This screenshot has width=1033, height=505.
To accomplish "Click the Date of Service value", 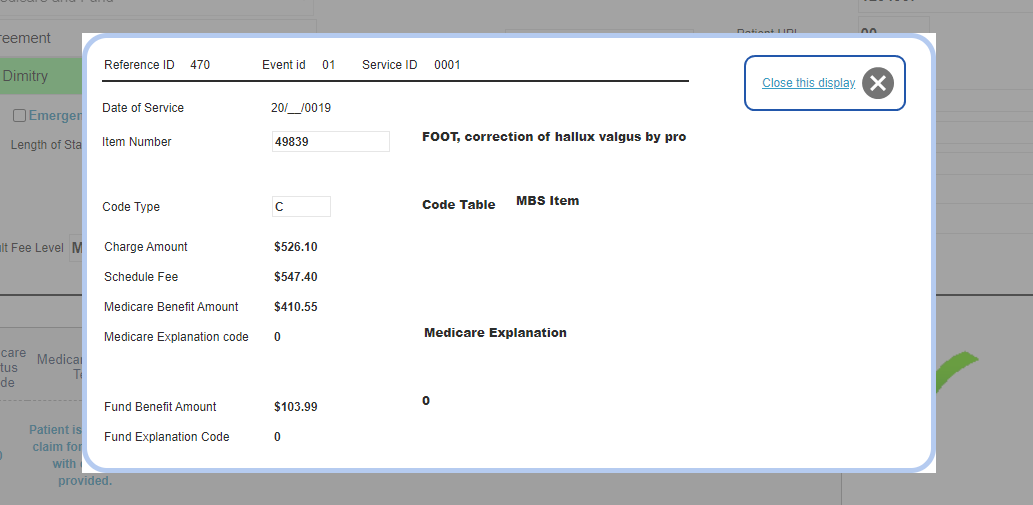I will pos(301,108).
